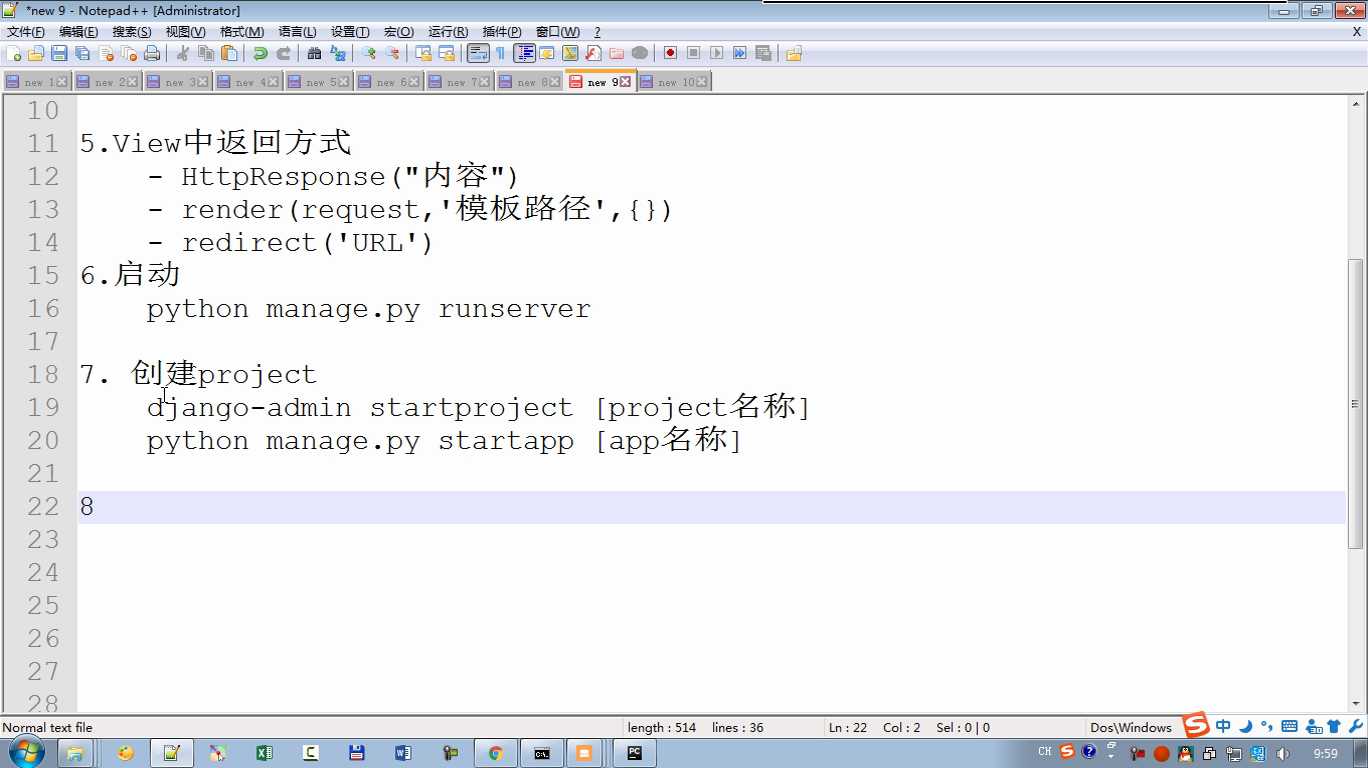Open the 格式(M) menu
Screen dimensions: 1368x768
242,32
